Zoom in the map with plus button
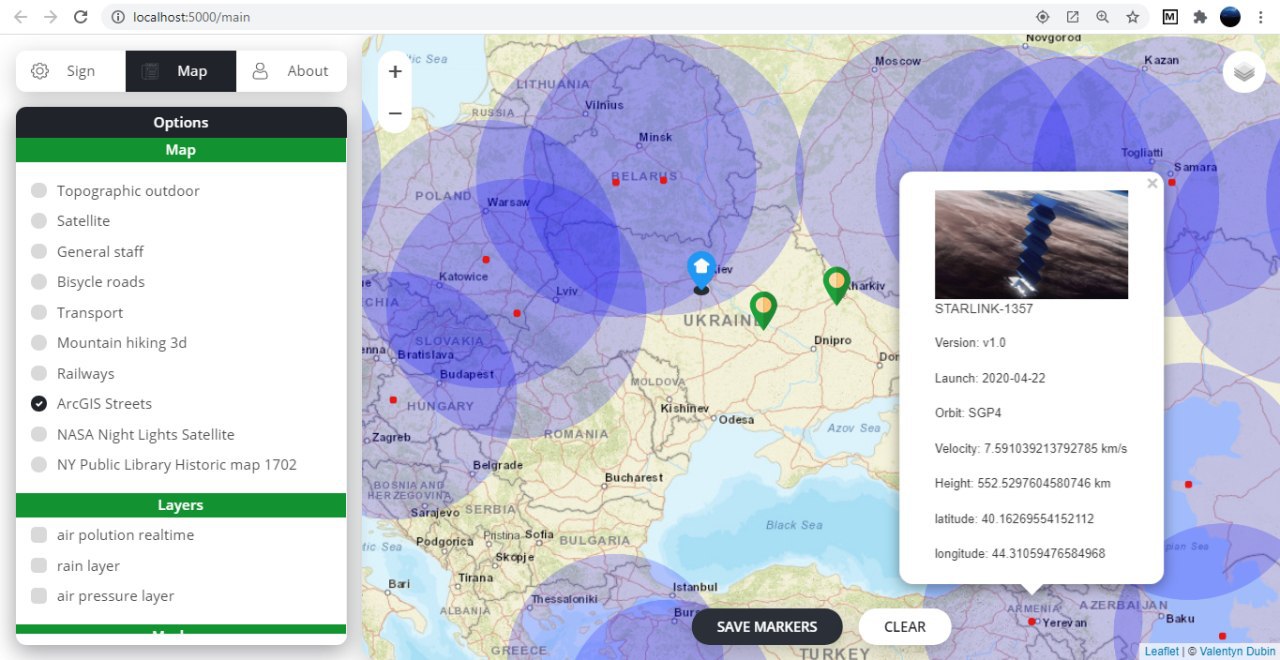 tap(395, 72)
